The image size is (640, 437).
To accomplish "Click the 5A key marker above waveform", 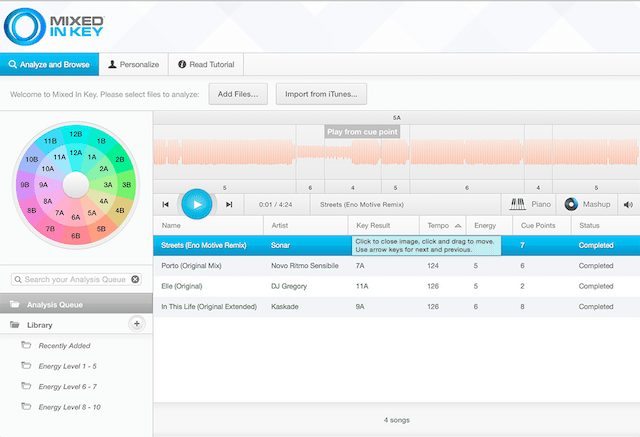I will pyautogui.click(x=397, y=118).
